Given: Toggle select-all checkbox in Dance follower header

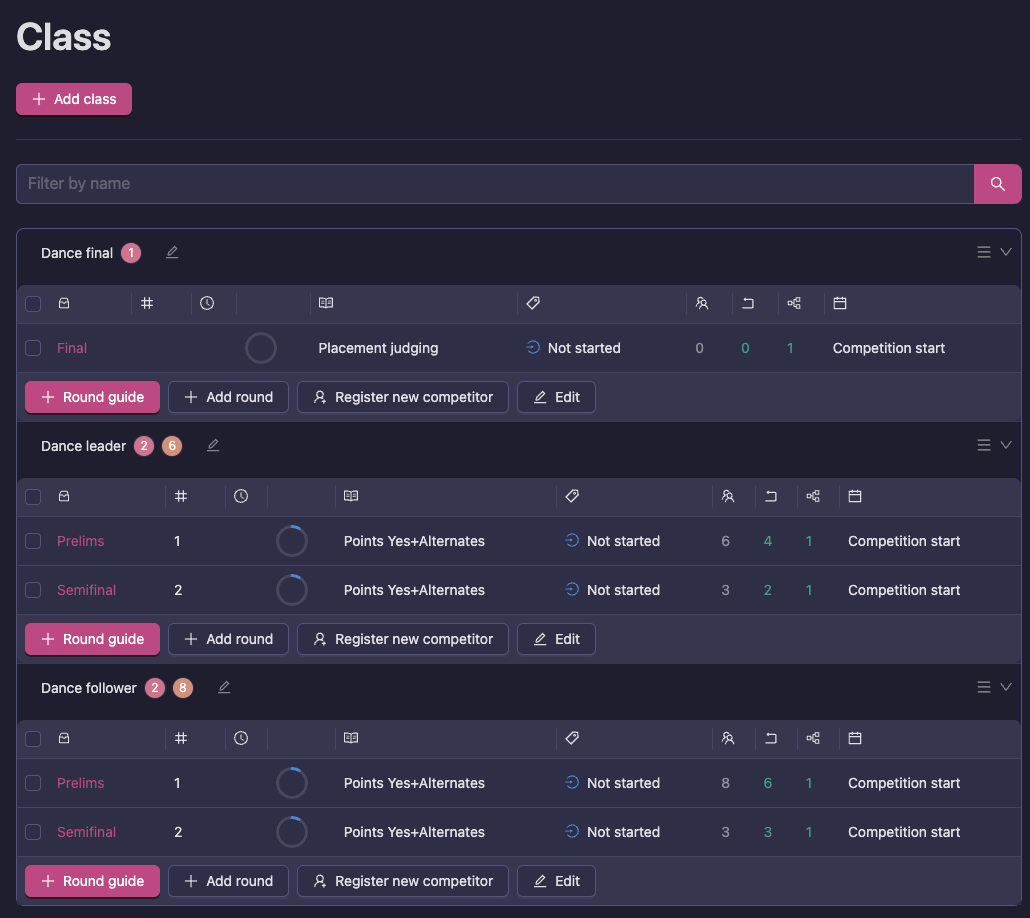Looking at the screenshot, I should 33,738.
